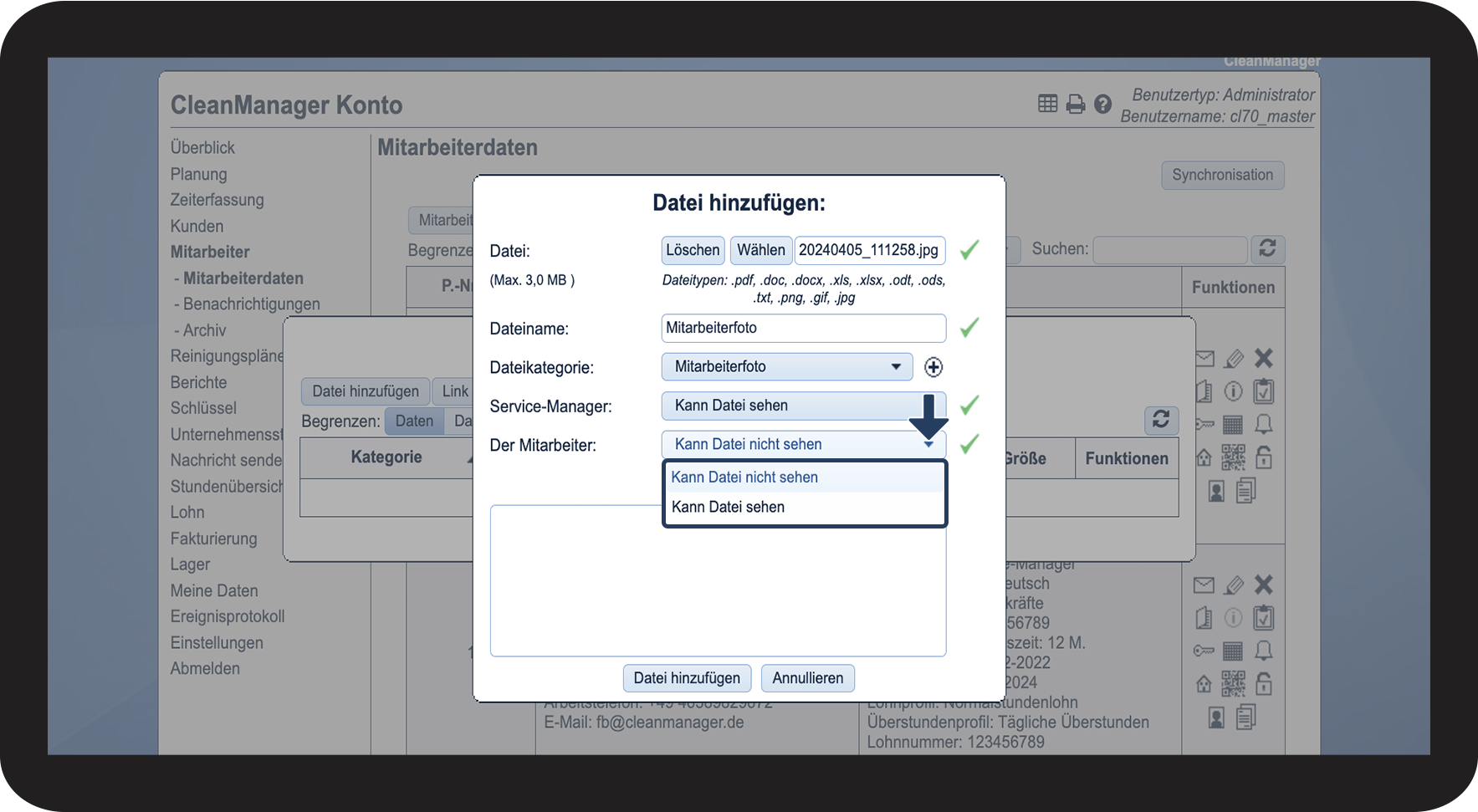This screenshot has width=1478, height=812.
Task: Click documents icon in second employee row
Action: pyautogui.click(x=1246, y=717)
